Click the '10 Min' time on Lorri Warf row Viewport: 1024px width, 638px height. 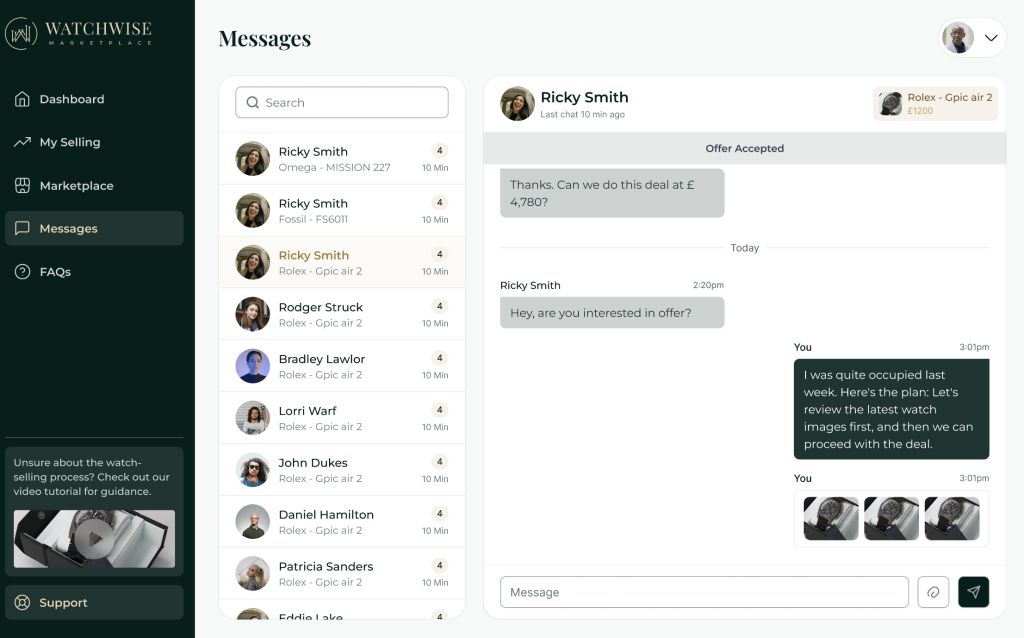click(435, 427)
